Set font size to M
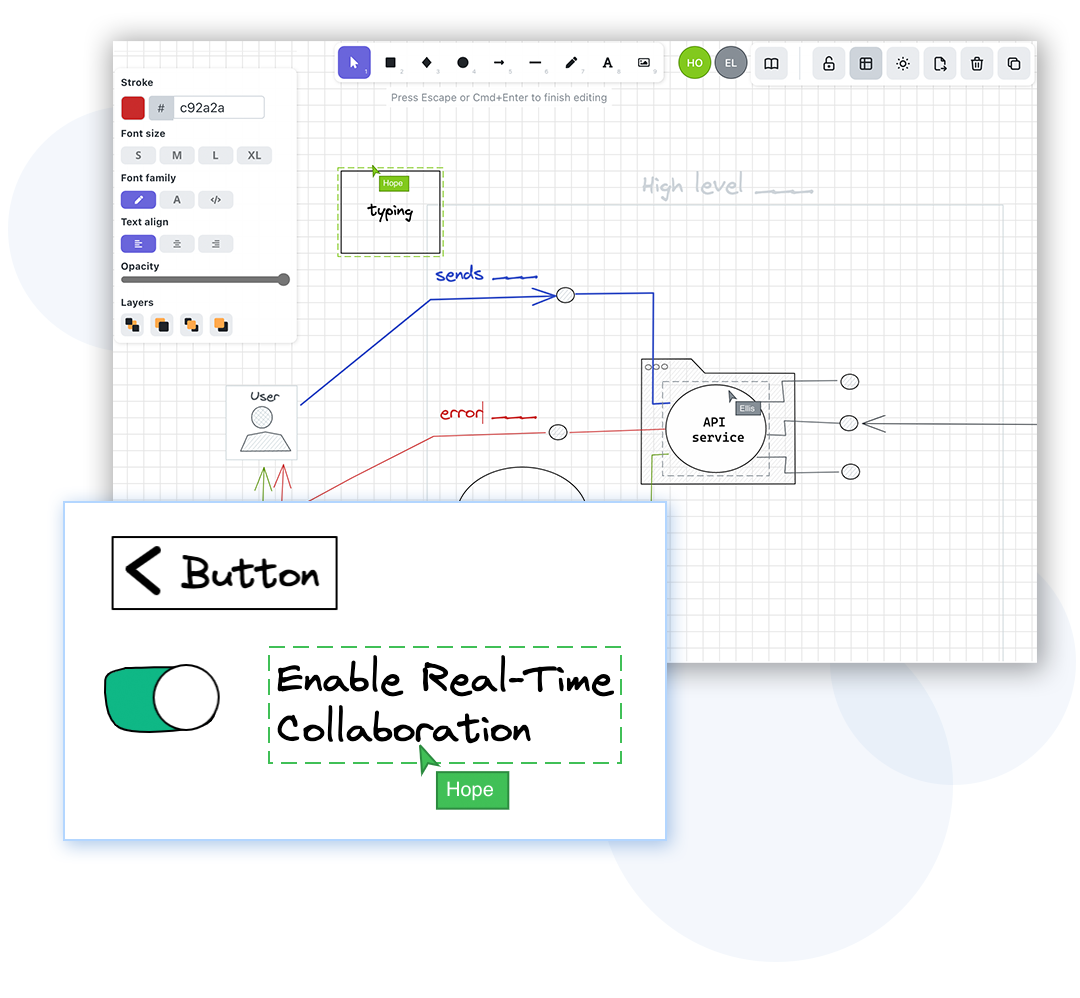Viewport: 1080px width, 998px height. pos(177,155)
